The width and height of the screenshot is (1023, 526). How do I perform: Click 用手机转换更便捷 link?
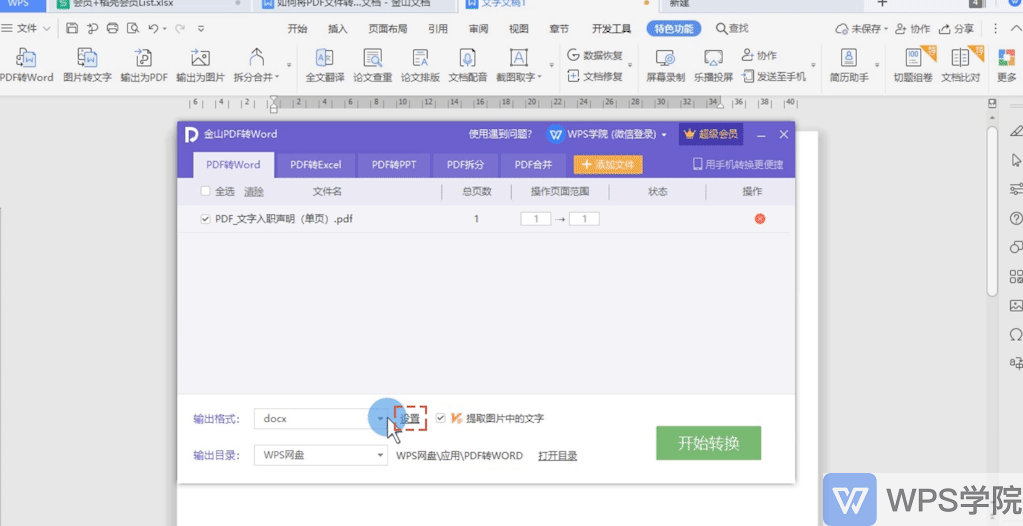pos(738,164)
